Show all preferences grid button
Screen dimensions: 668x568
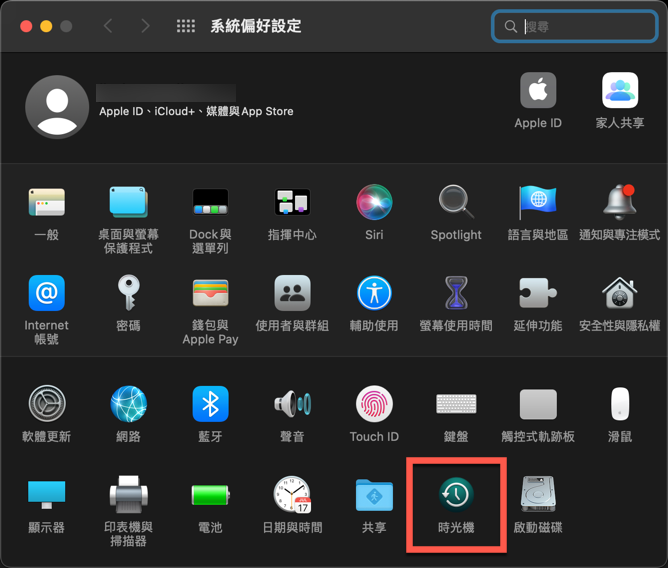coord(186,26)
